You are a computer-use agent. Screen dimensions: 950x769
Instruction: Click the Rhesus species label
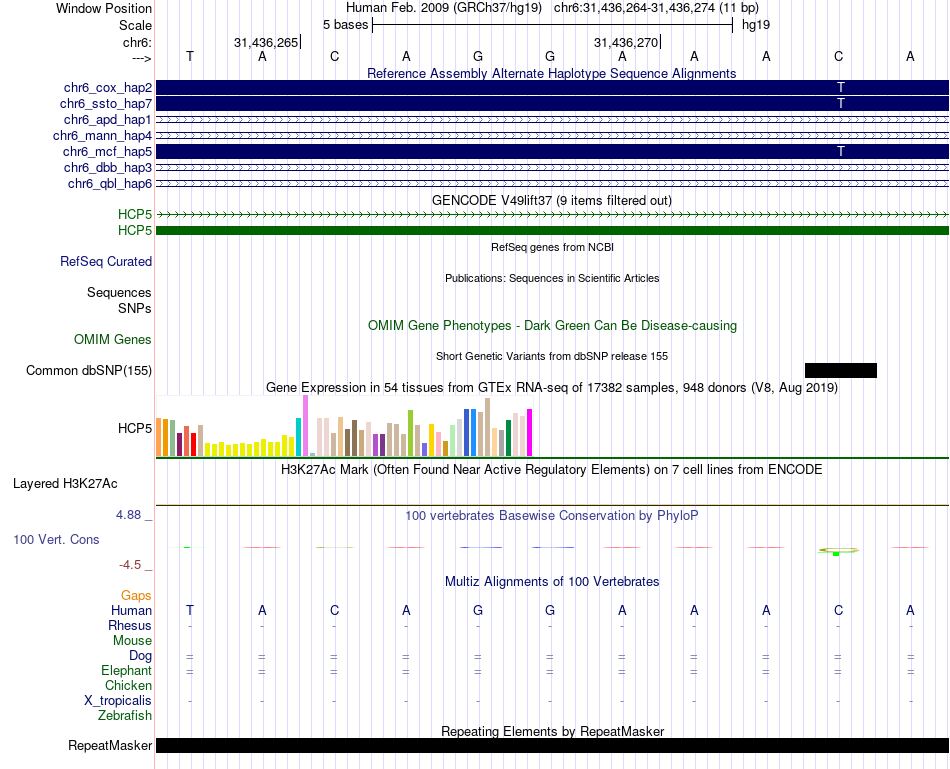click(130, 625)
